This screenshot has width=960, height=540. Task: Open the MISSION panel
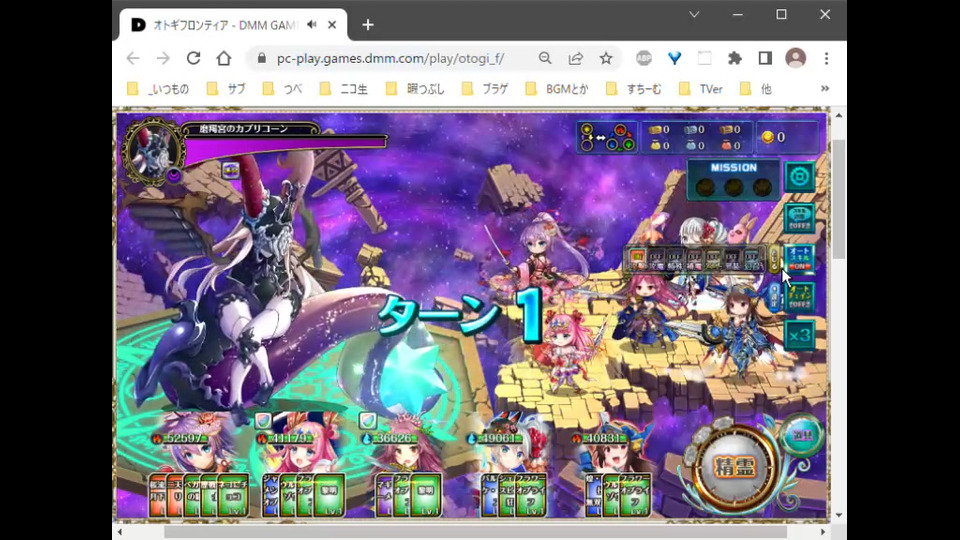(733, 179)
